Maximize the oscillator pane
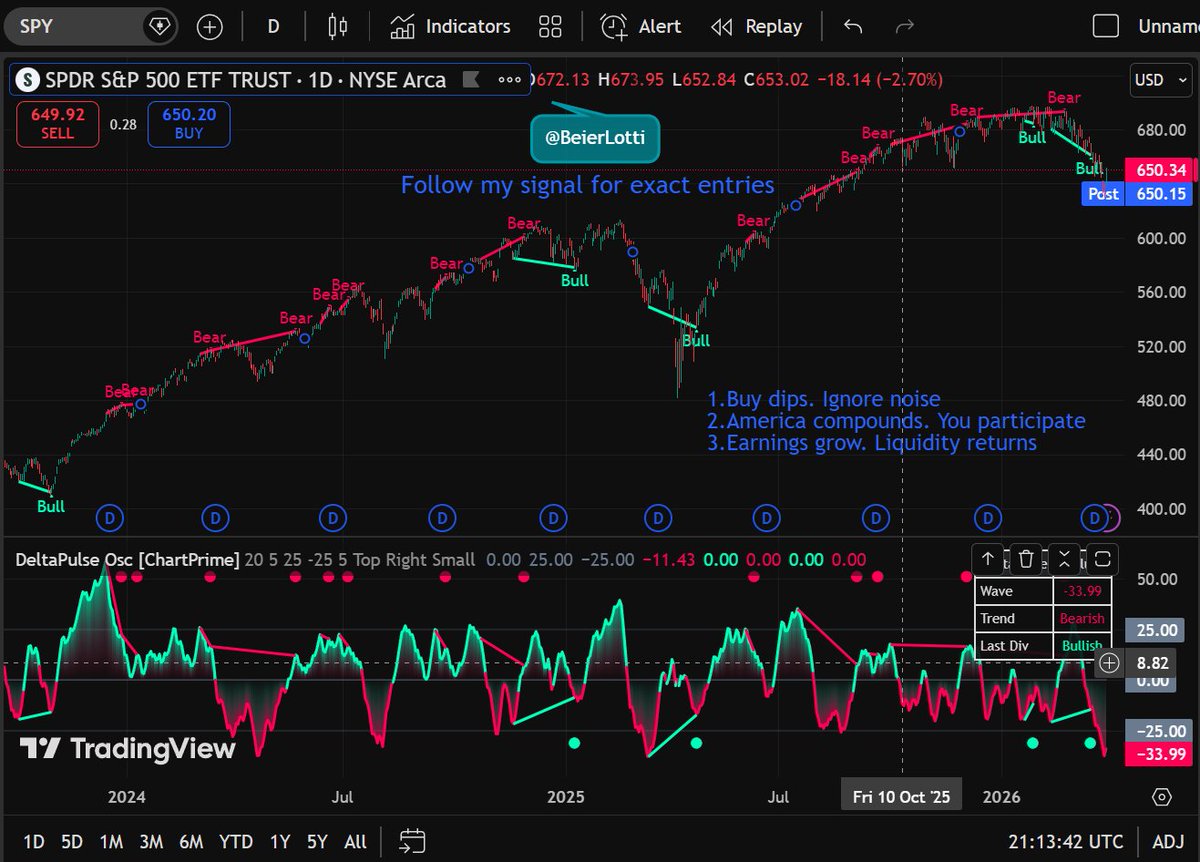The image size is (1200, 862). [x=1102, y=559]
